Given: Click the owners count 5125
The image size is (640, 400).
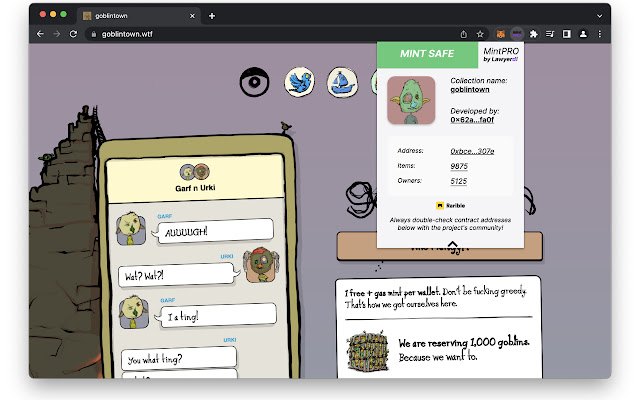Looking at the screenshot, I should click(x=458, y=181).
